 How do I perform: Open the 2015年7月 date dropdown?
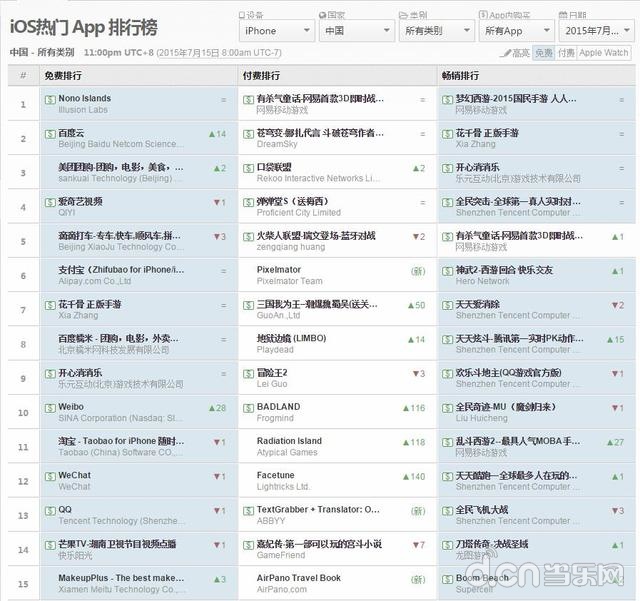click(596, 31)
